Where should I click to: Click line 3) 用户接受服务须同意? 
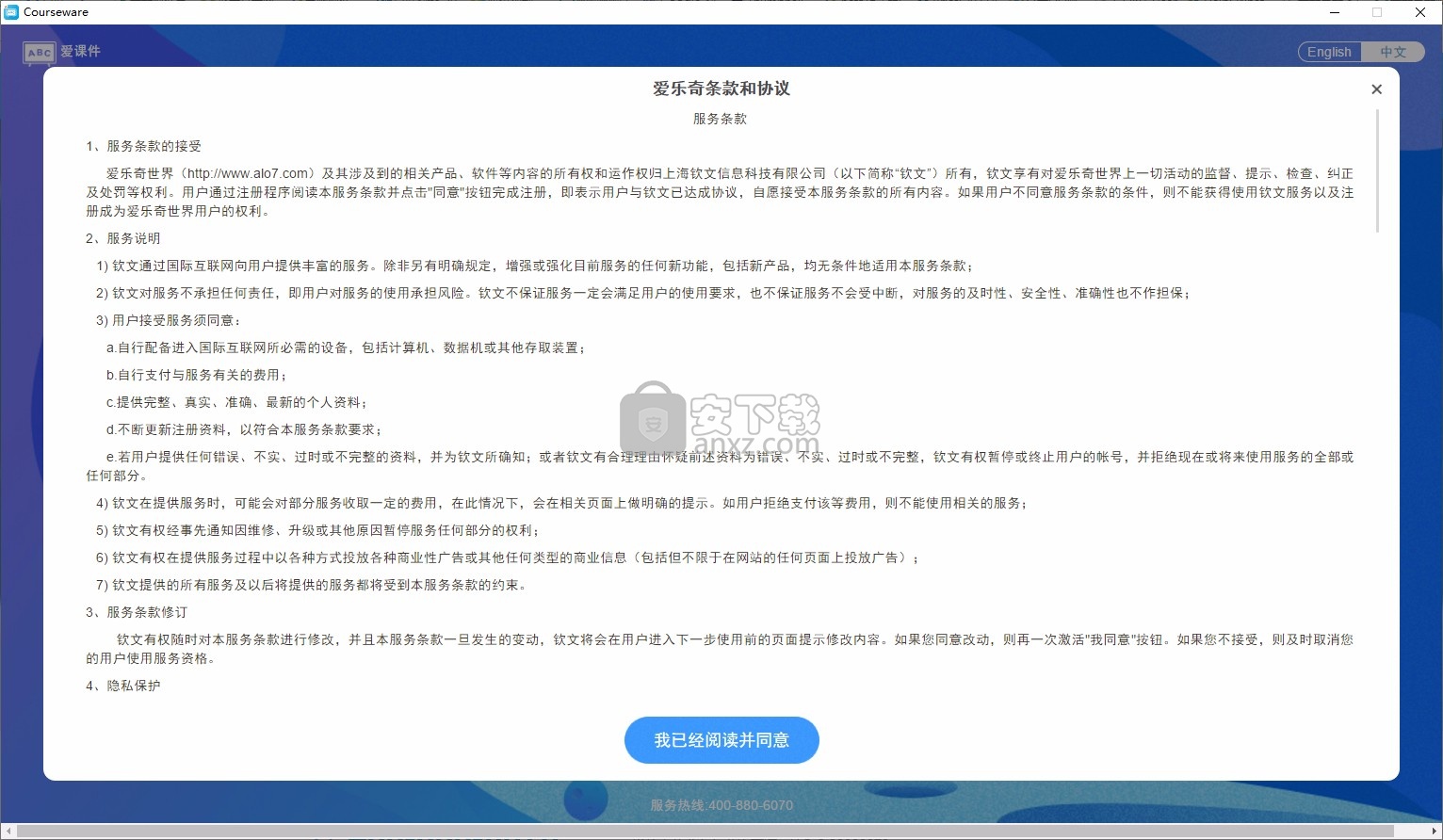coord(169,320)
